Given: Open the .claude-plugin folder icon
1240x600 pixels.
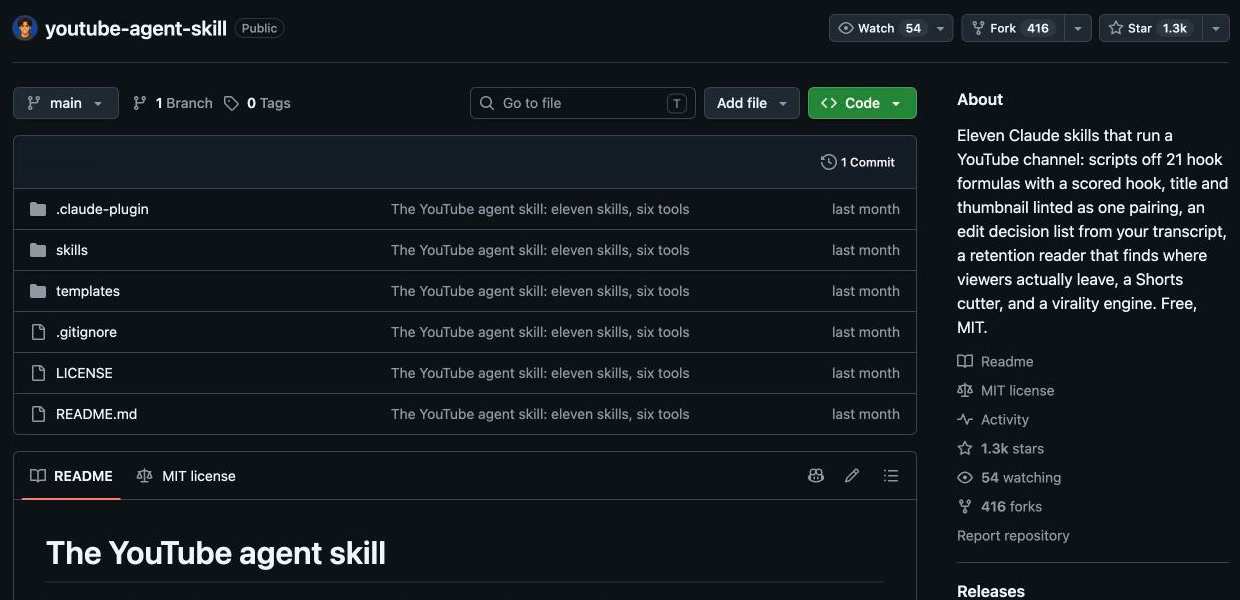Looking at the screenshot, I should (x=38, y=209).
